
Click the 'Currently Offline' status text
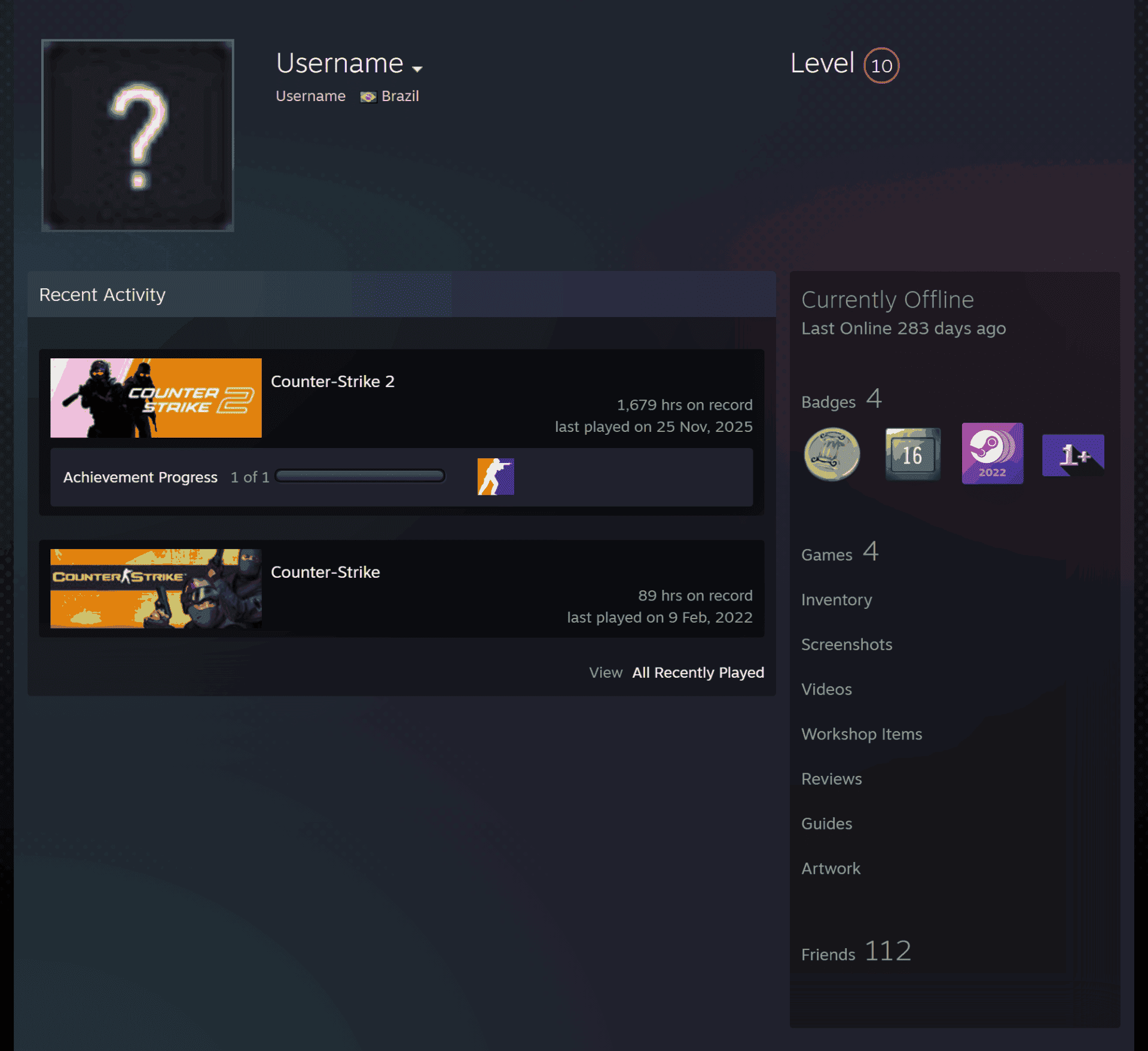pyautogui.click(x=887, y=300)
